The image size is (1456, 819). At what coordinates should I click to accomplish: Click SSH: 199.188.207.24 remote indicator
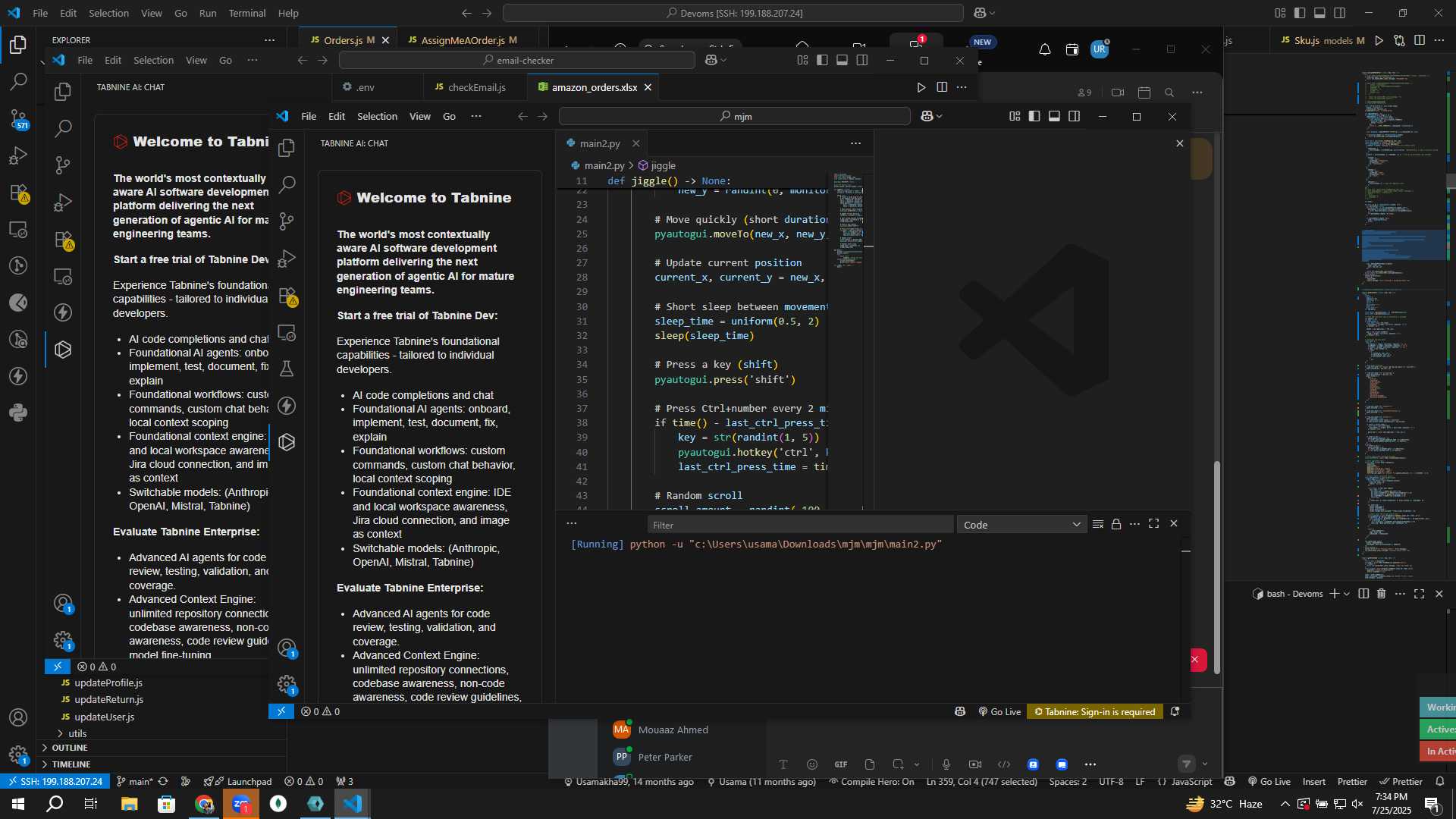54,781
